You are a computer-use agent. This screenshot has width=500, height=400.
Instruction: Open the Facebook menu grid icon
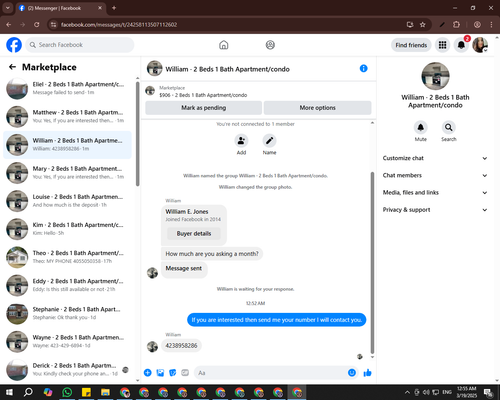442,45
